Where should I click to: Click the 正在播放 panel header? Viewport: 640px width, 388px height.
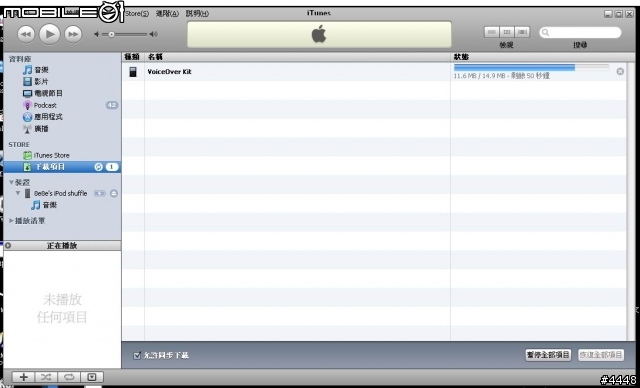[62, 246]
